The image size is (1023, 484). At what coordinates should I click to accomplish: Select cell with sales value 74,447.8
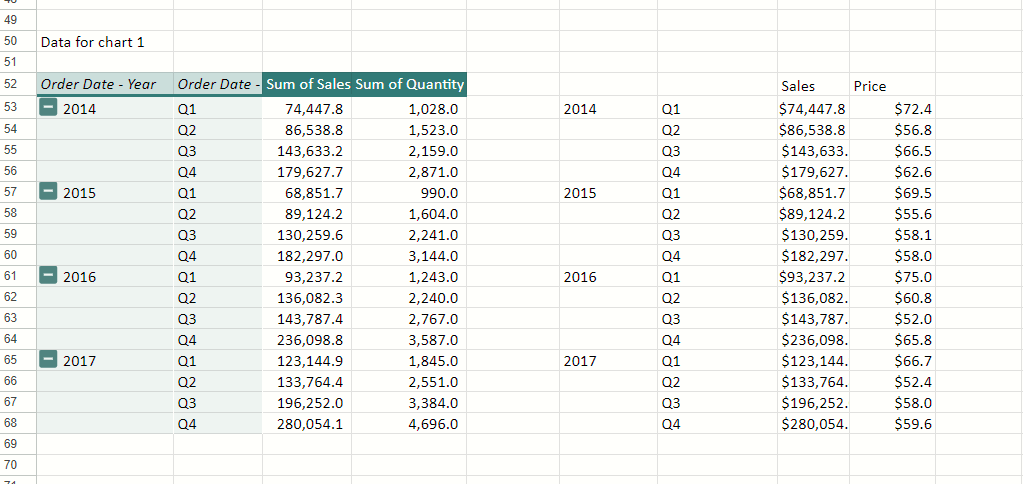(x=307, y=108)
